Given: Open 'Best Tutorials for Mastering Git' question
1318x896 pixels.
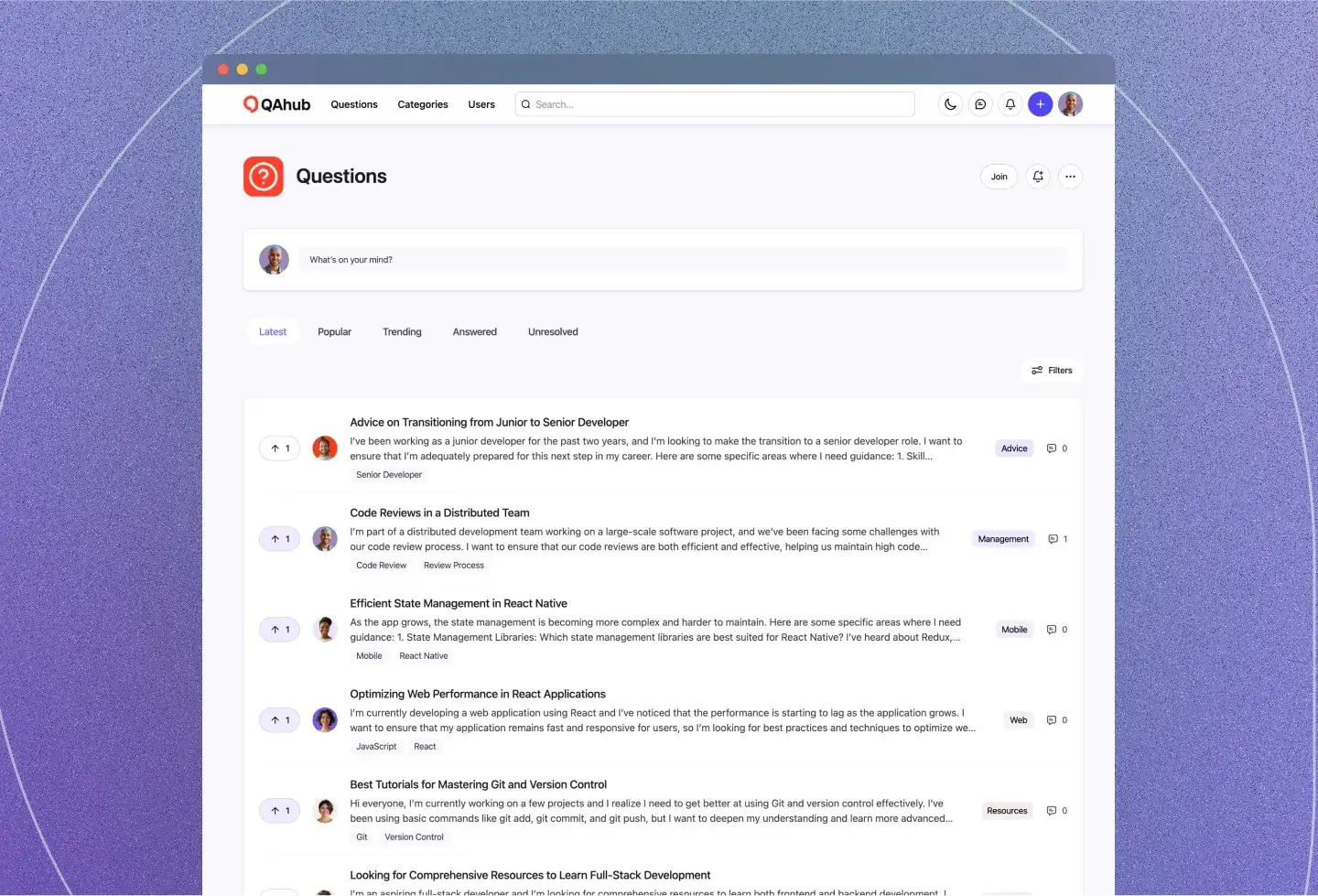Looking at the screenshot, I should click(x=478, y=785).
